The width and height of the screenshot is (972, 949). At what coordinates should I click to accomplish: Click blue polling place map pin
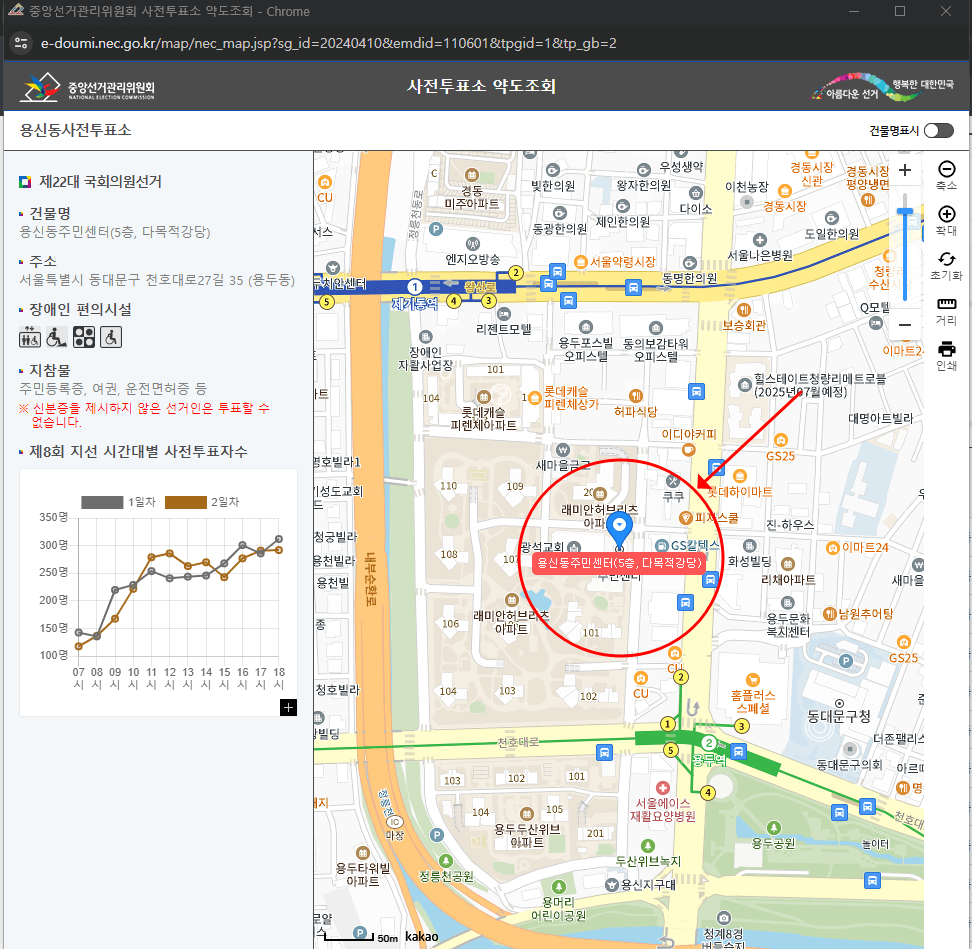coord(619,527)
